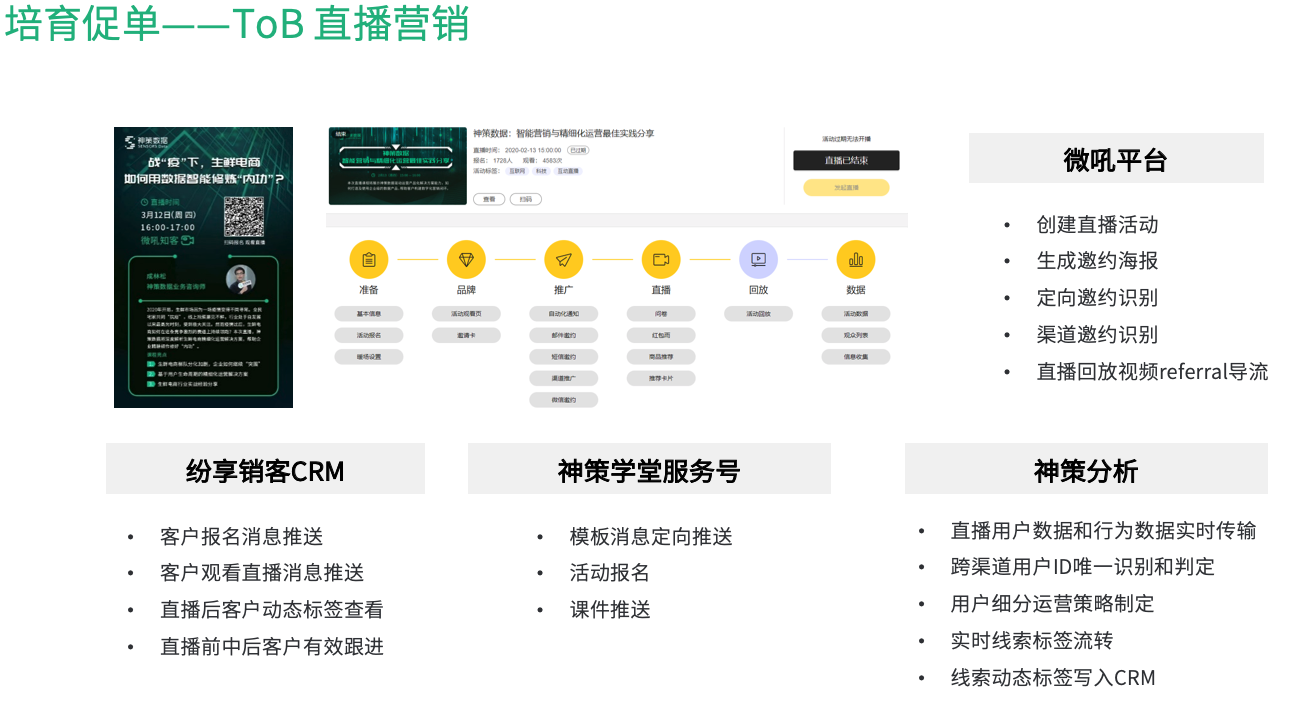1292x705 pixels.
Task: Click the 扫码 button under event info
Action: coord(526,199)
